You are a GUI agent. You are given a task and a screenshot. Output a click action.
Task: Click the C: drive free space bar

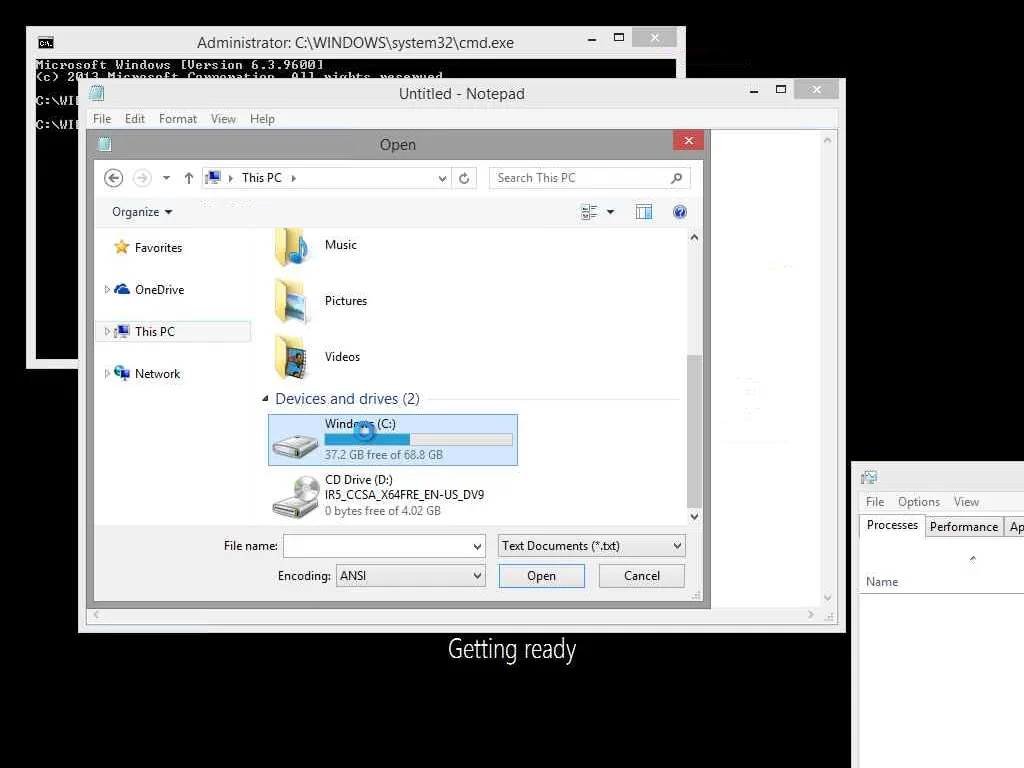(419, 440)
